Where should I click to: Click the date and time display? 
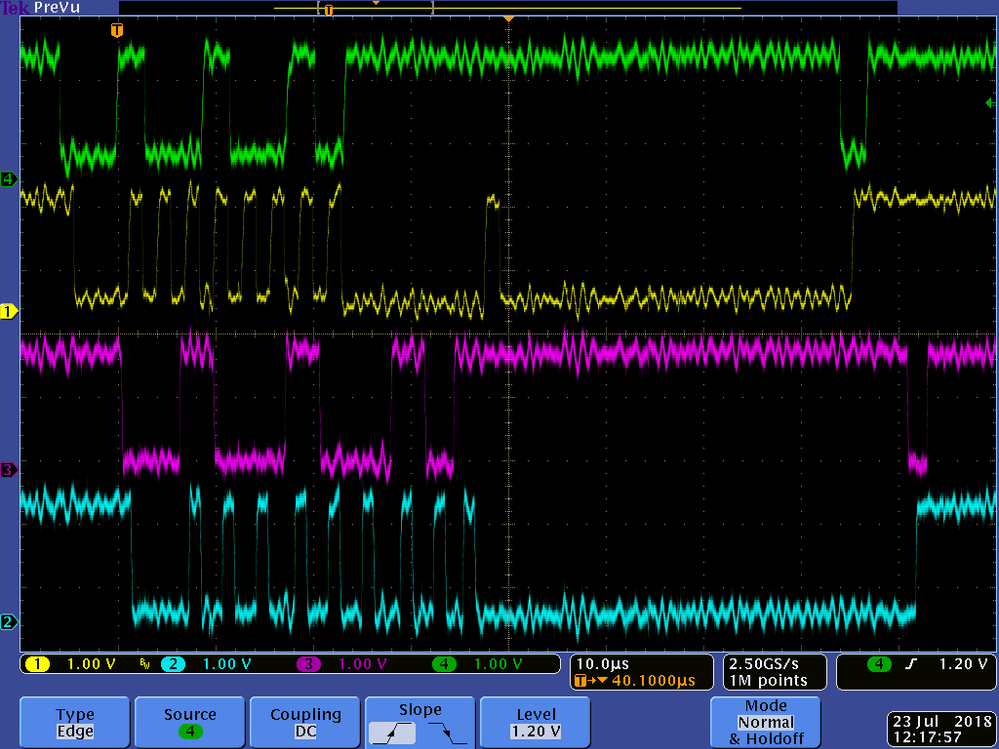[x=940, y=730]
